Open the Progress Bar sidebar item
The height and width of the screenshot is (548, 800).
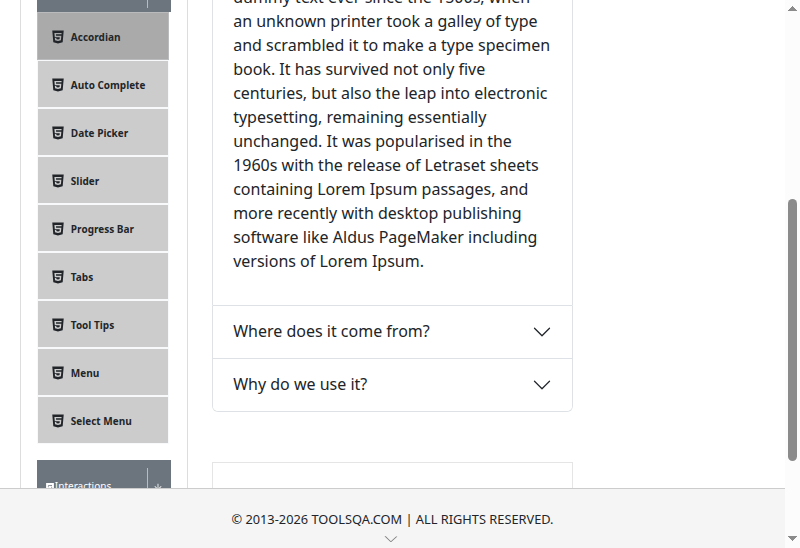tap(102, 229)
